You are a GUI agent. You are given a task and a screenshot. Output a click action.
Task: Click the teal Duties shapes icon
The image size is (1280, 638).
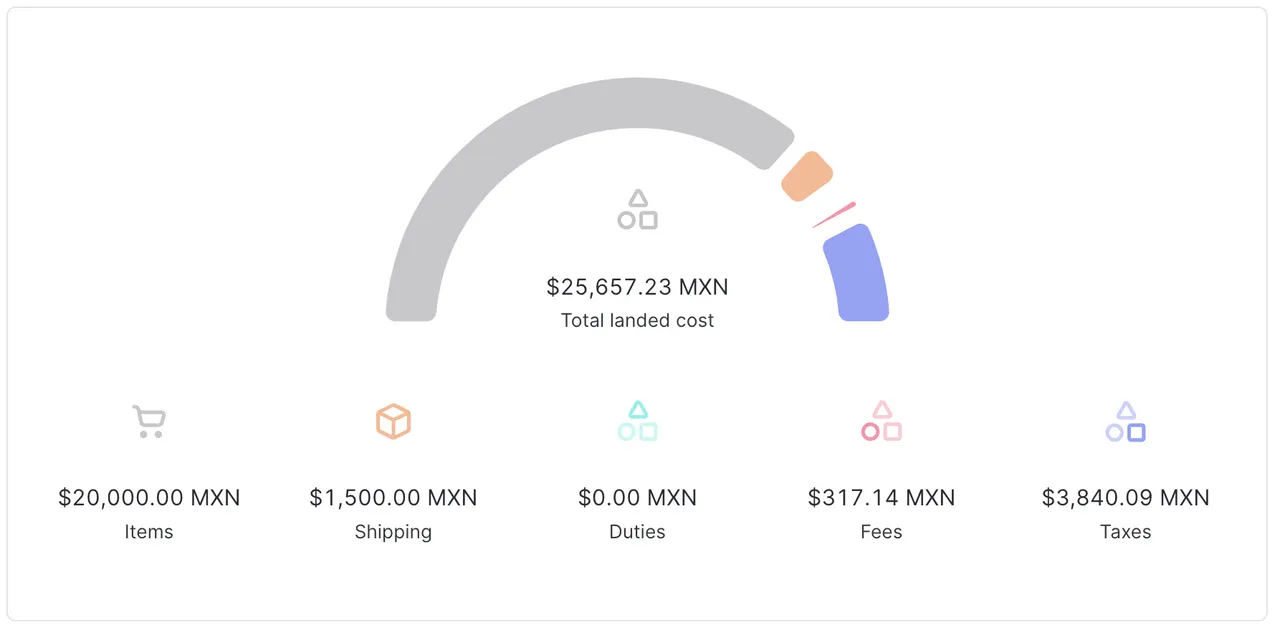point(637,421)
